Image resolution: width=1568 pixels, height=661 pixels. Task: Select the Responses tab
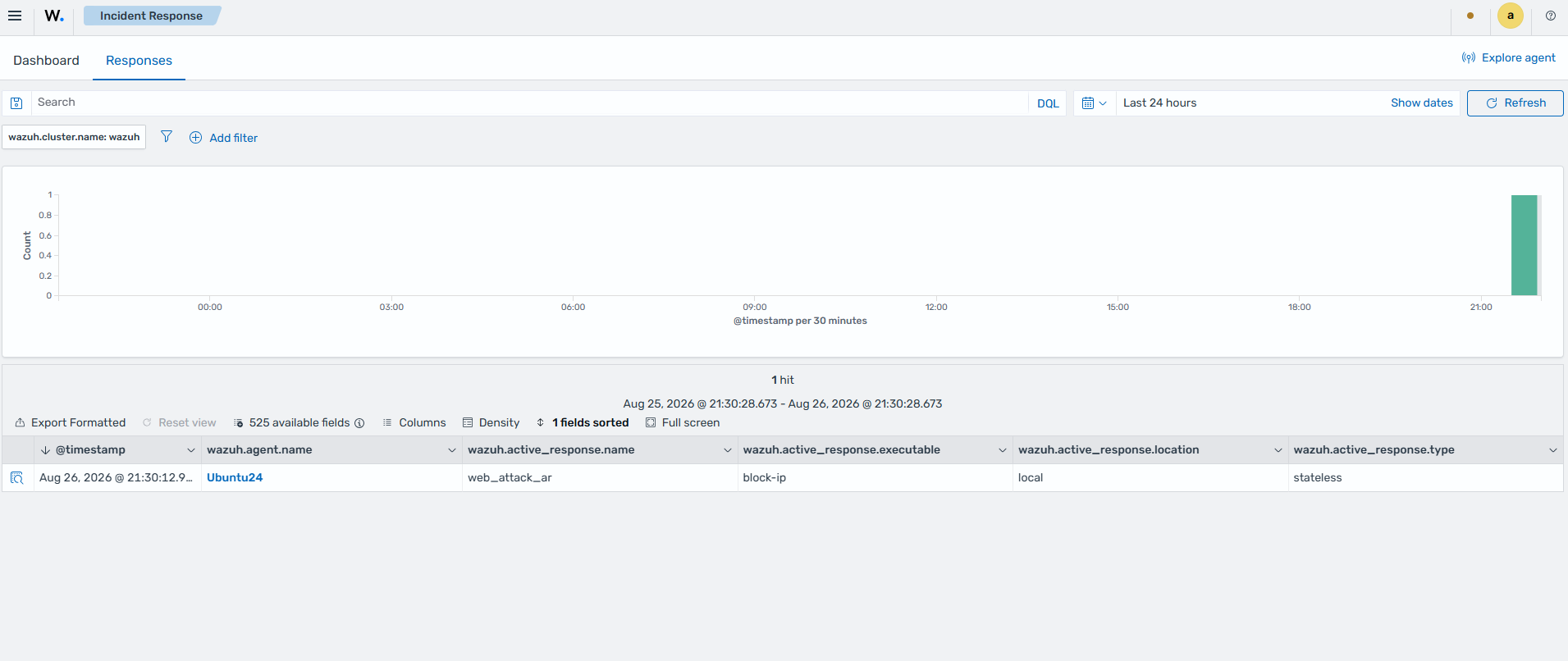coord(139,61)
